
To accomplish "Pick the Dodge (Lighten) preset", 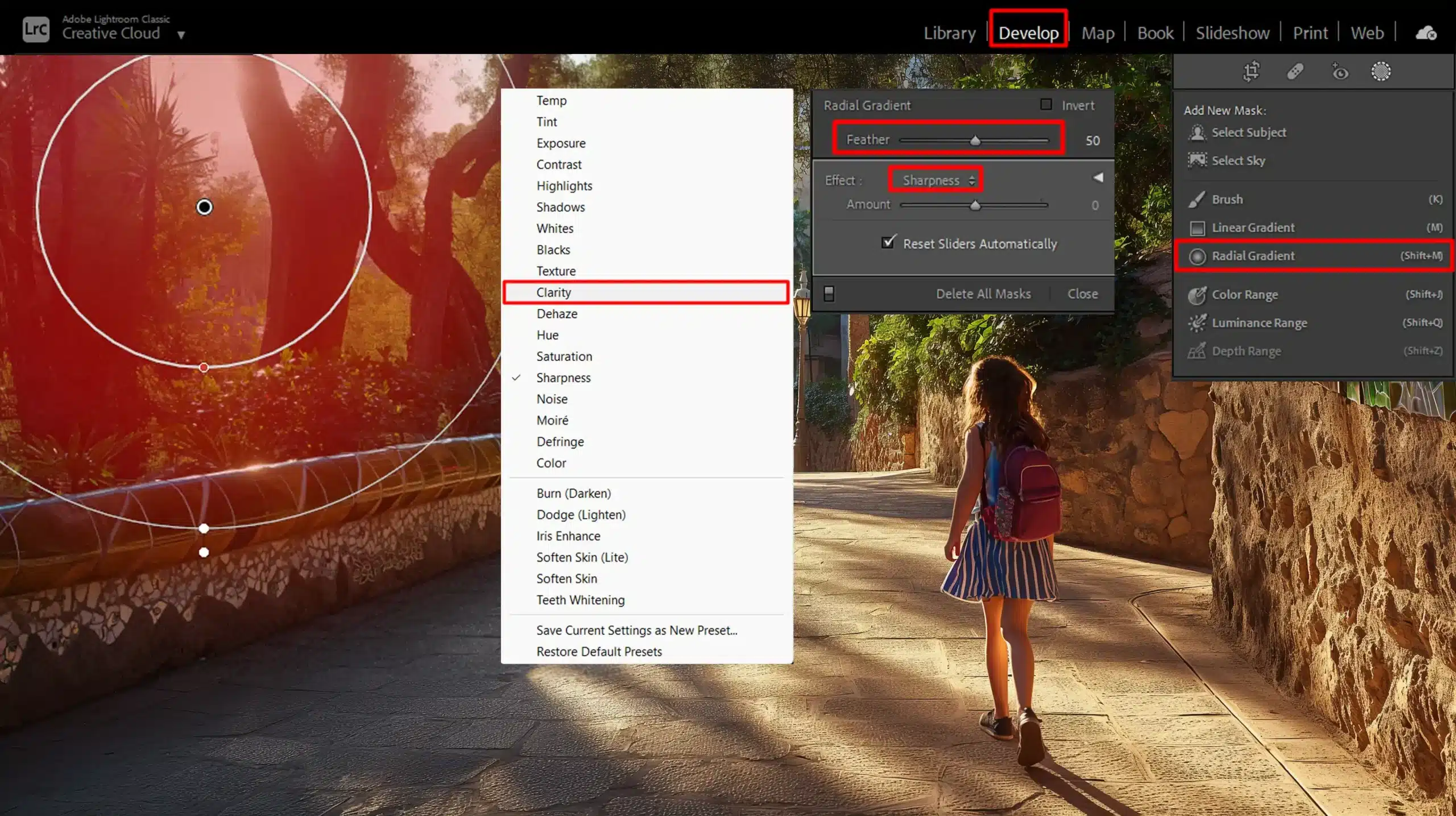I will click(647, 515).
